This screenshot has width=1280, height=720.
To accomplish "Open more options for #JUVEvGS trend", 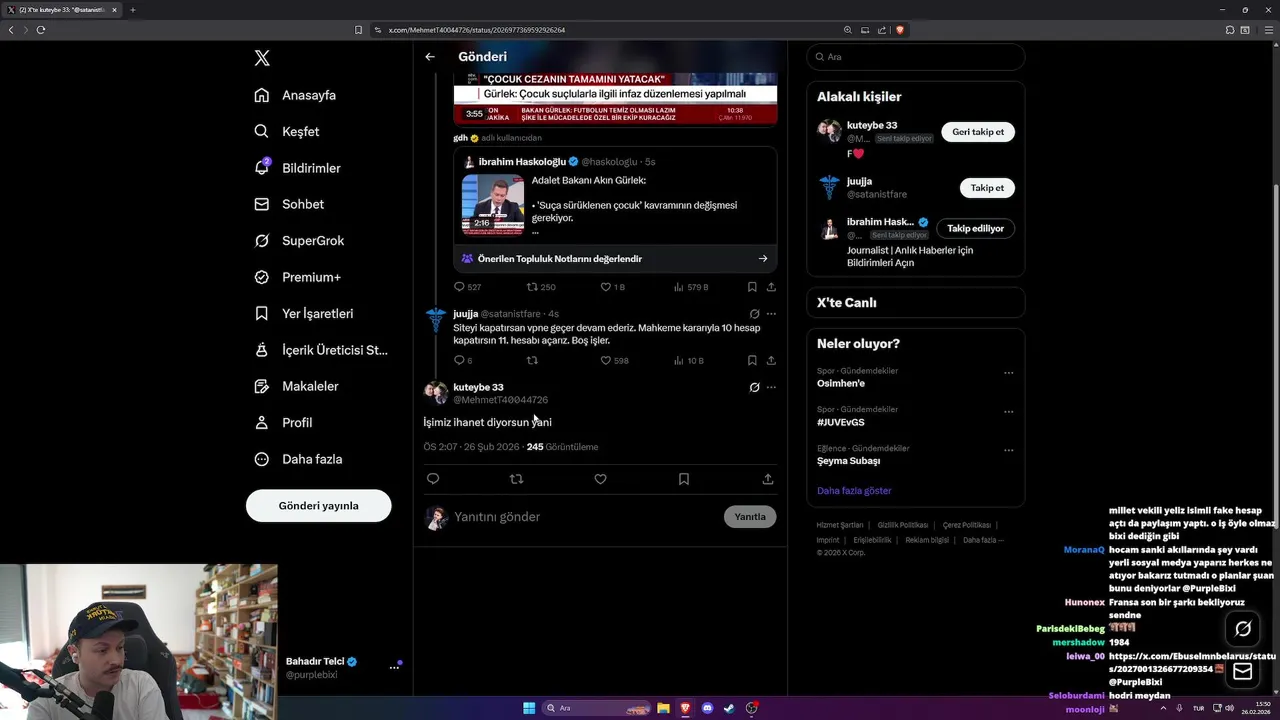I will [1008, 411].
